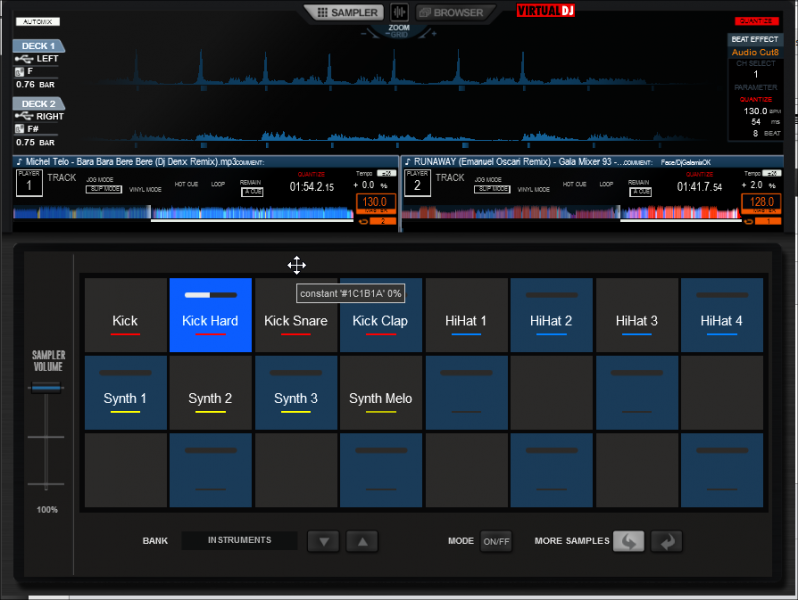Toggle Vinyl Mode on Player 2

533,189
